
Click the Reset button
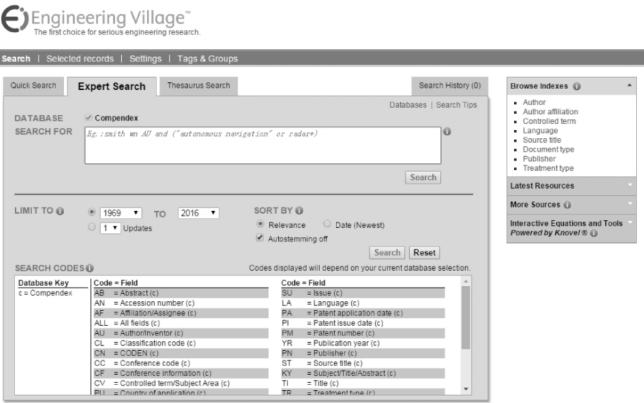click(x=424, y=253)
